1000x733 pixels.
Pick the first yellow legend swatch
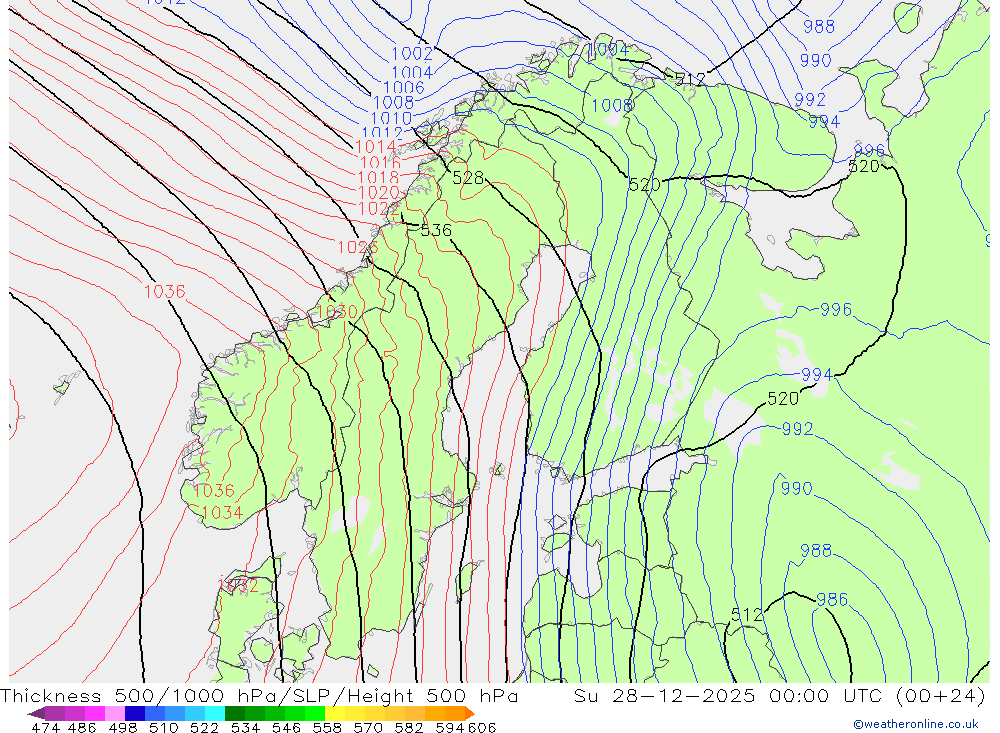[335, 713]
